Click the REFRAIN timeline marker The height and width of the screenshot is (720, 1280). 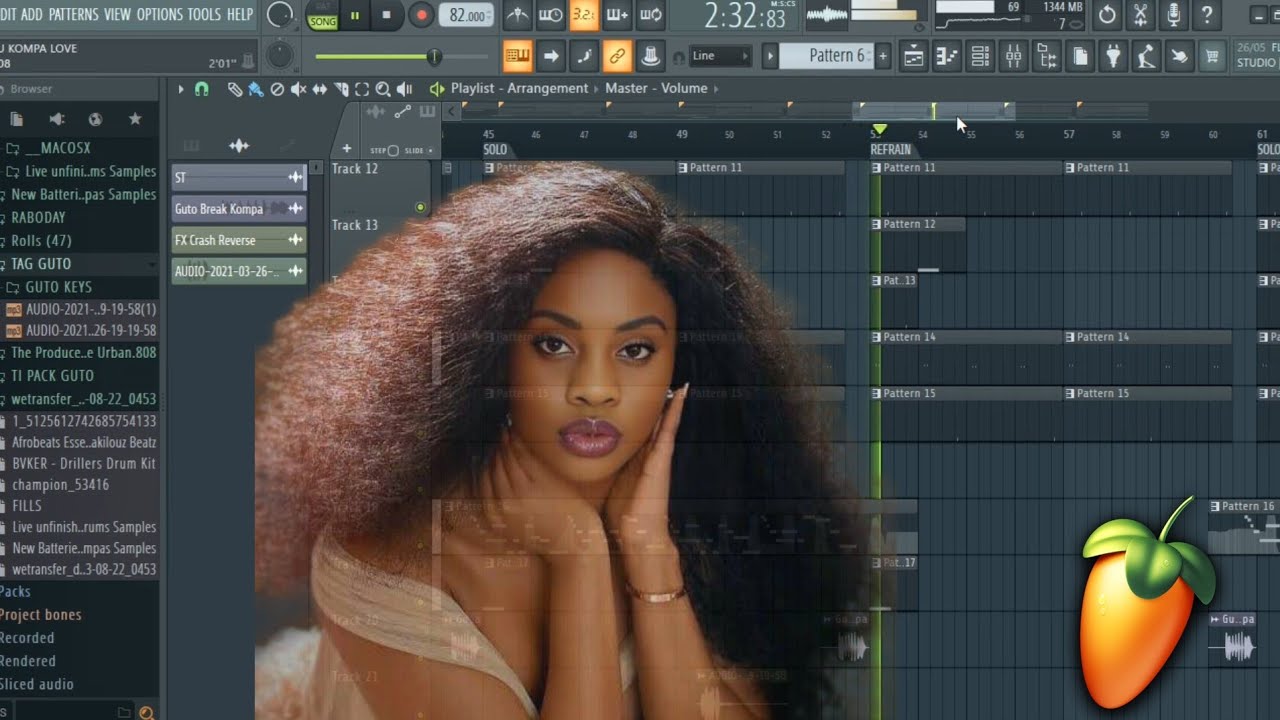(890, 150)
